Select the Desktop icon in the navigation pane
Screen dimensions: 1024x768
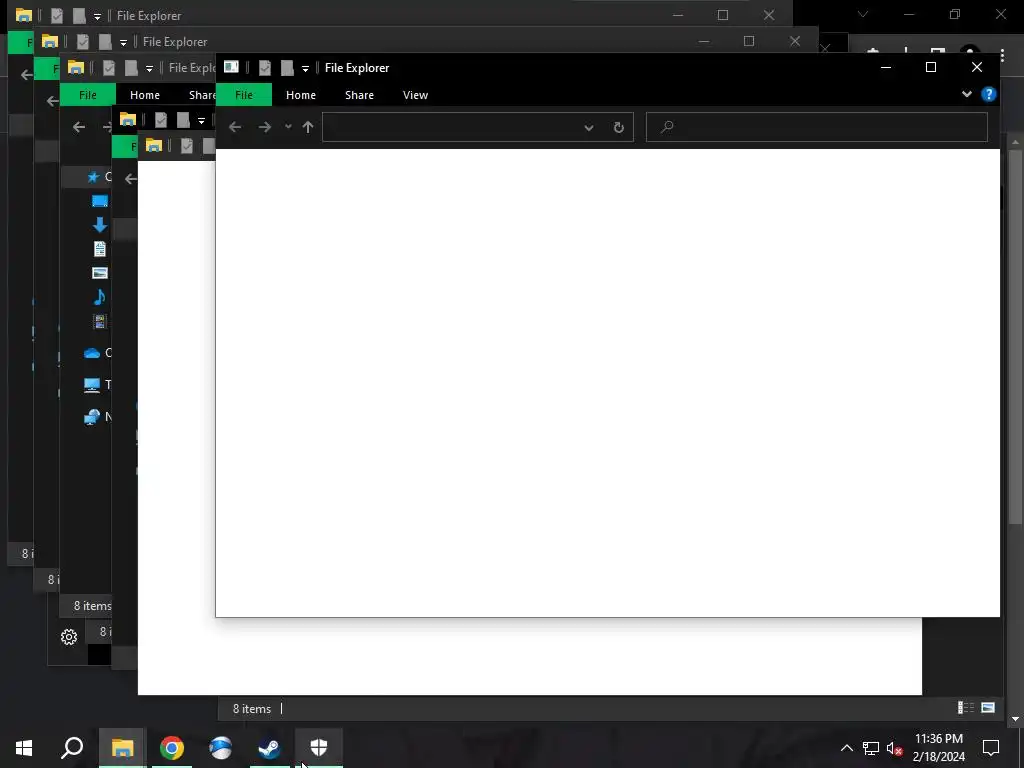click(100, 201)
